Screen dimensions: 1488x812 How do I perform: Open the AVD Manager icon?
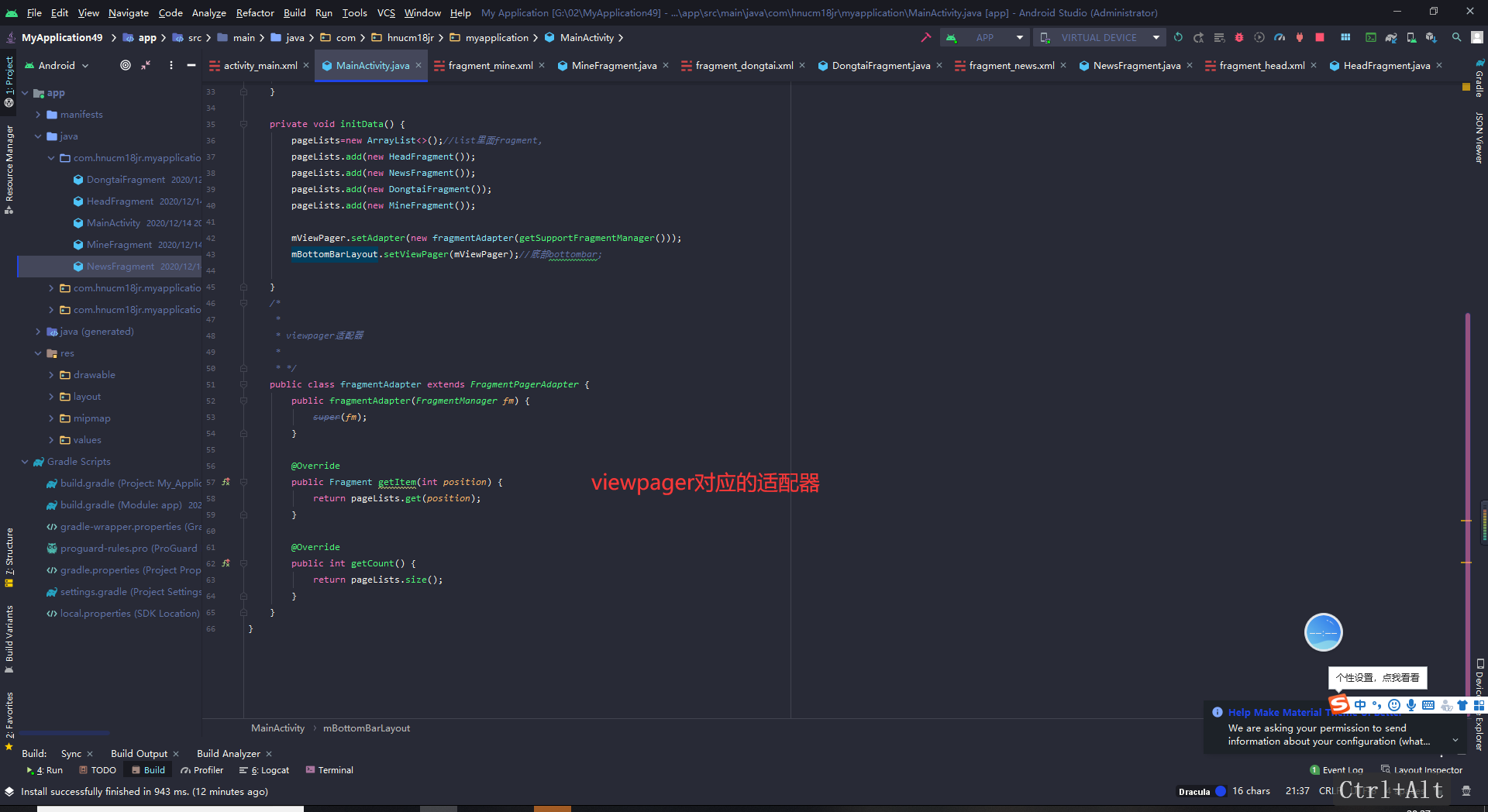point(1411,37)
